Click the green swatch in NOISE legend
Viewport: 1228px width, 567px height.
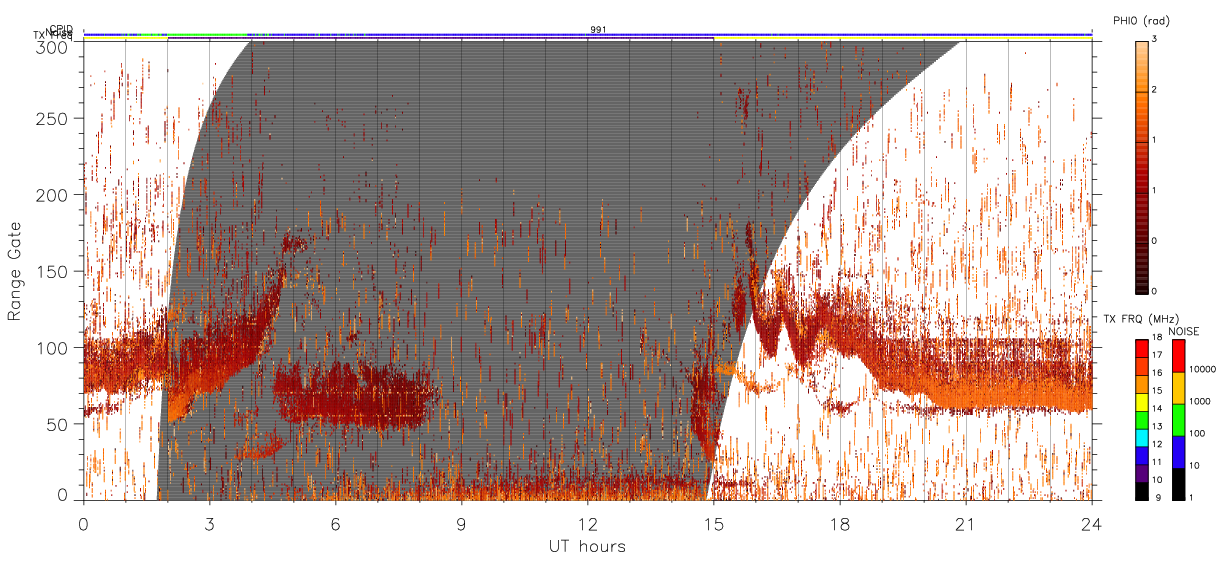point(1178,420)
